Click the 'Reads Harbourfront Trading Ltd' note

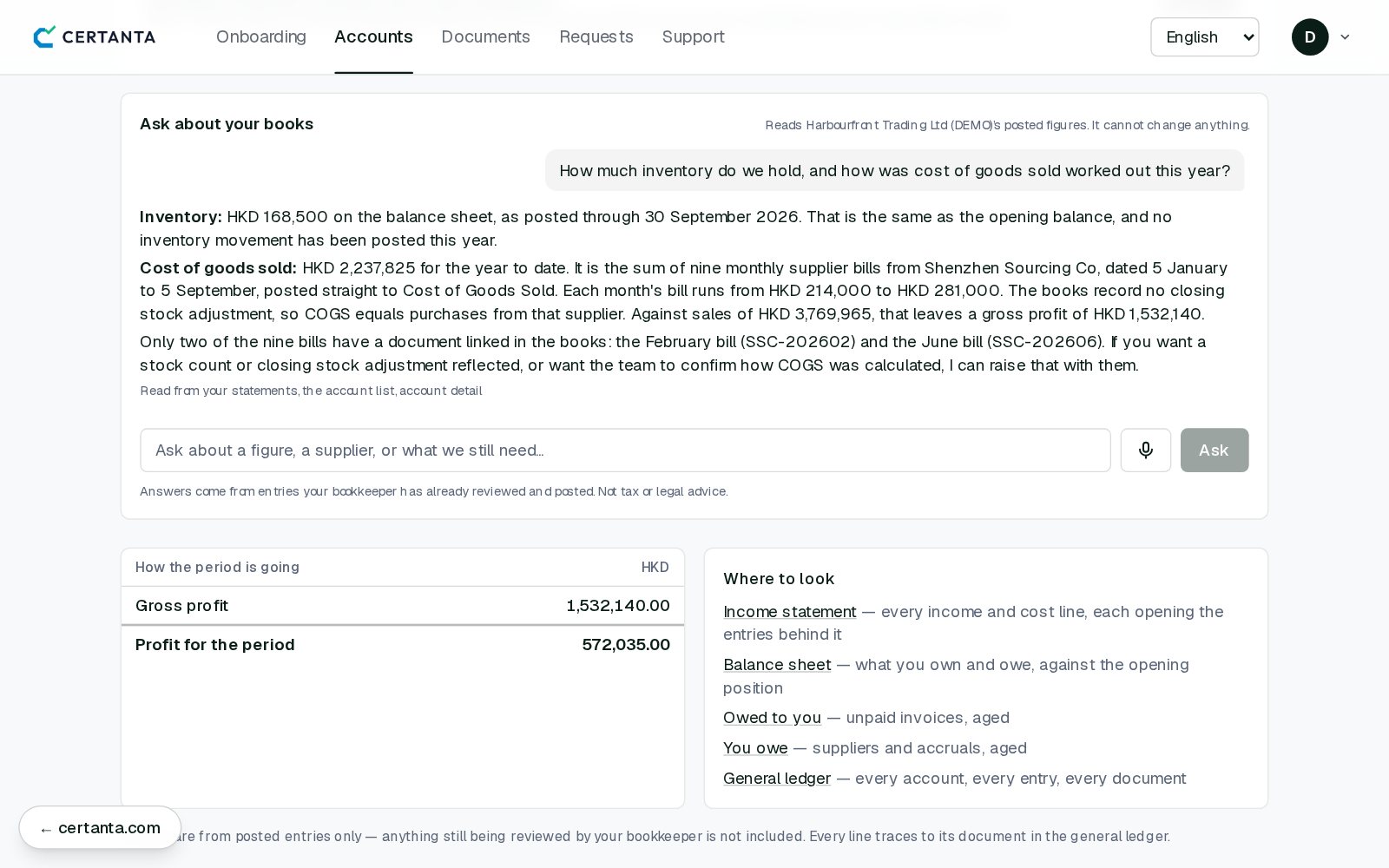click(x=1007, y=125)
